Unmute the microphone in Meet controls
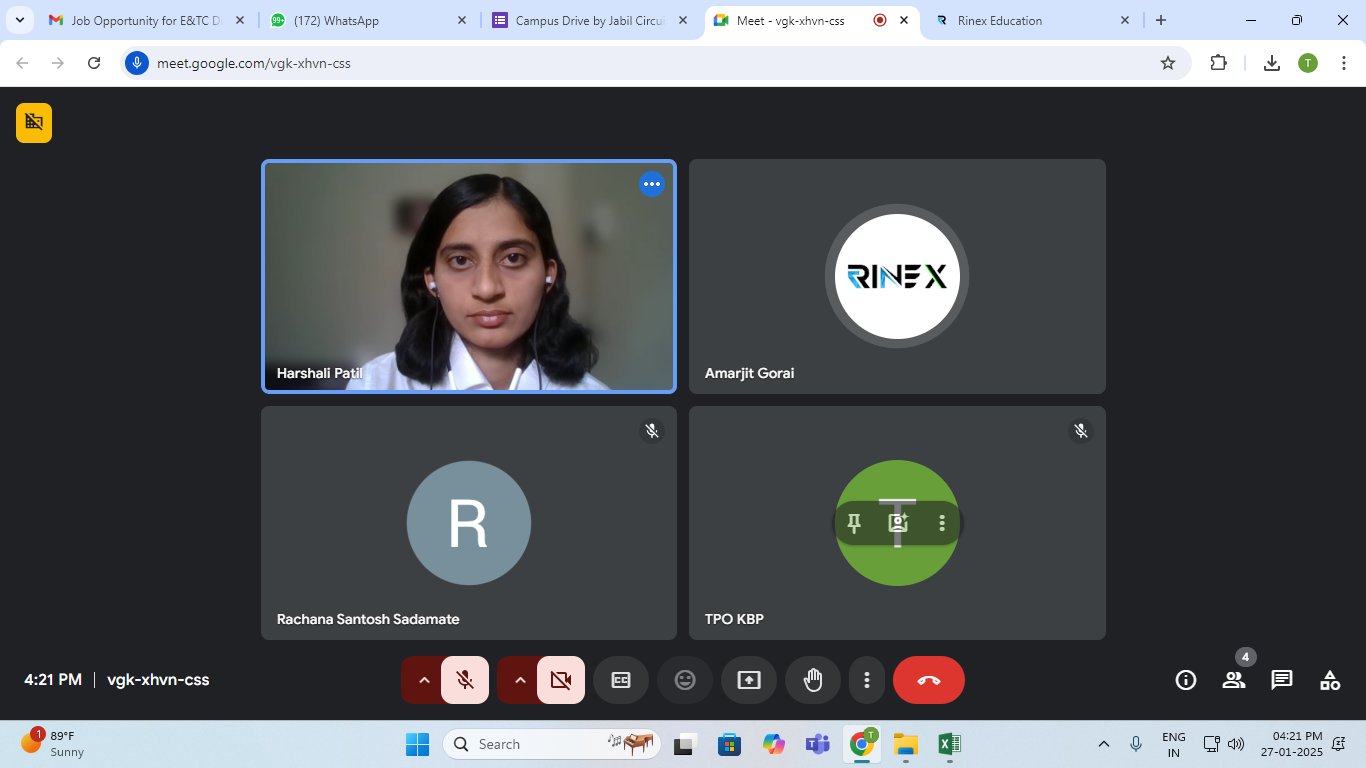 pos(465,680)
